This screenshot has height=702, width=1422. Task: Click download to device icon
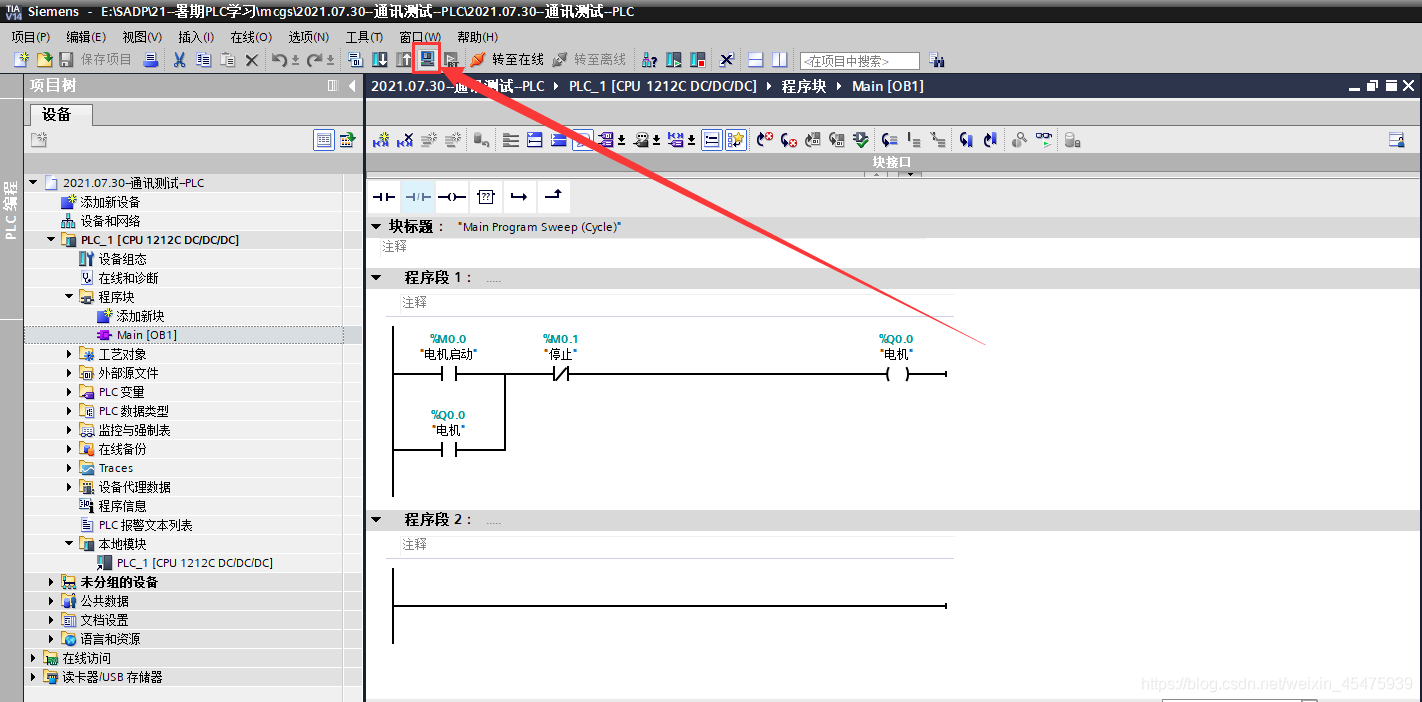tap(380, 60)
